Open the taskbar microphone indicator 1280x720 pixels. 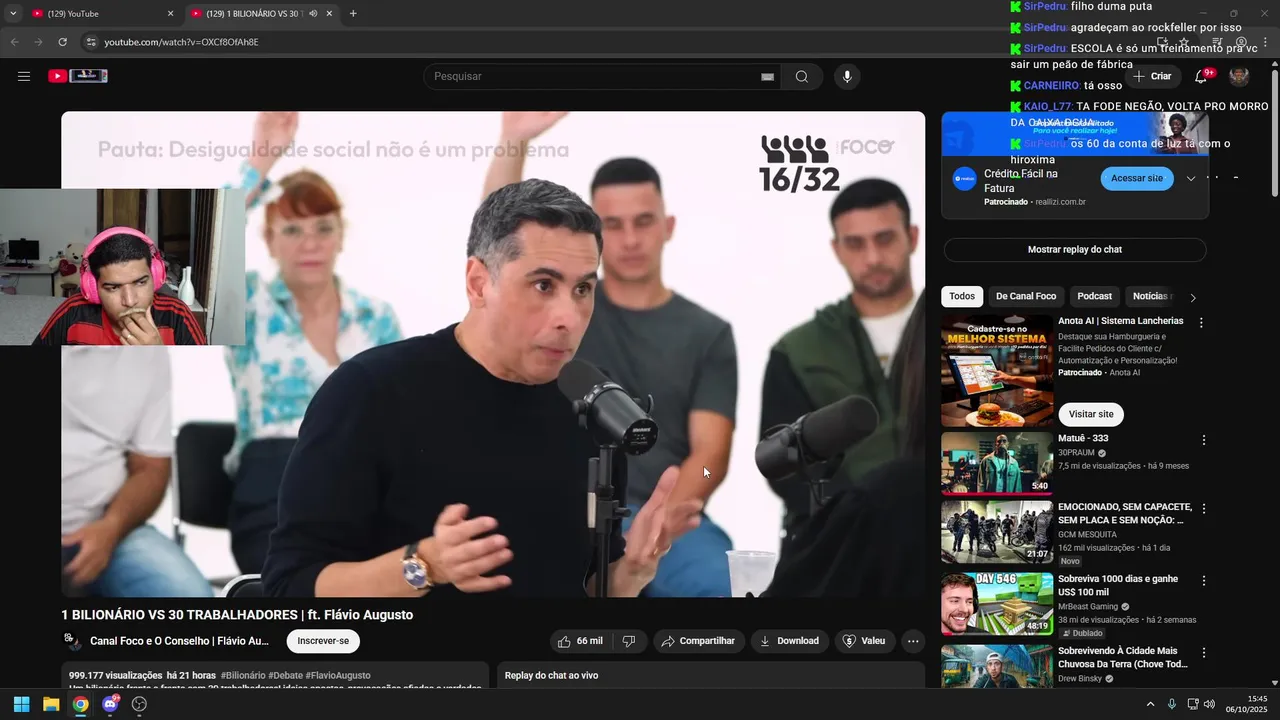point(1172,704)
